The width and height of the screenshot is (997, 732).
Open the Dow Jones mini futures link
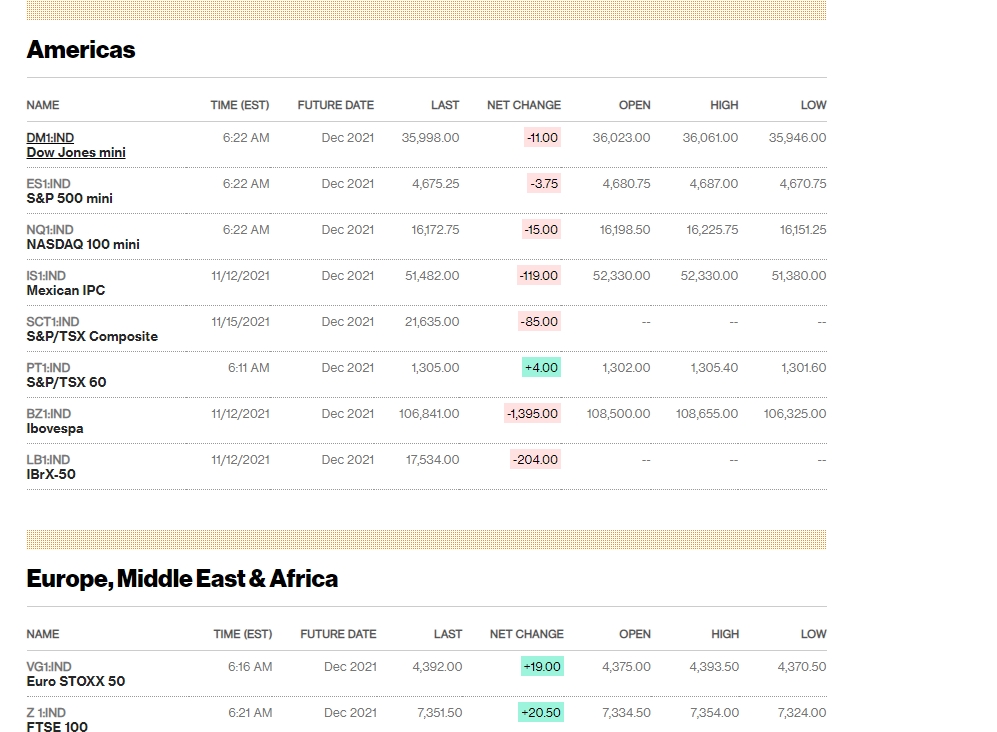(x=76, y=145)
